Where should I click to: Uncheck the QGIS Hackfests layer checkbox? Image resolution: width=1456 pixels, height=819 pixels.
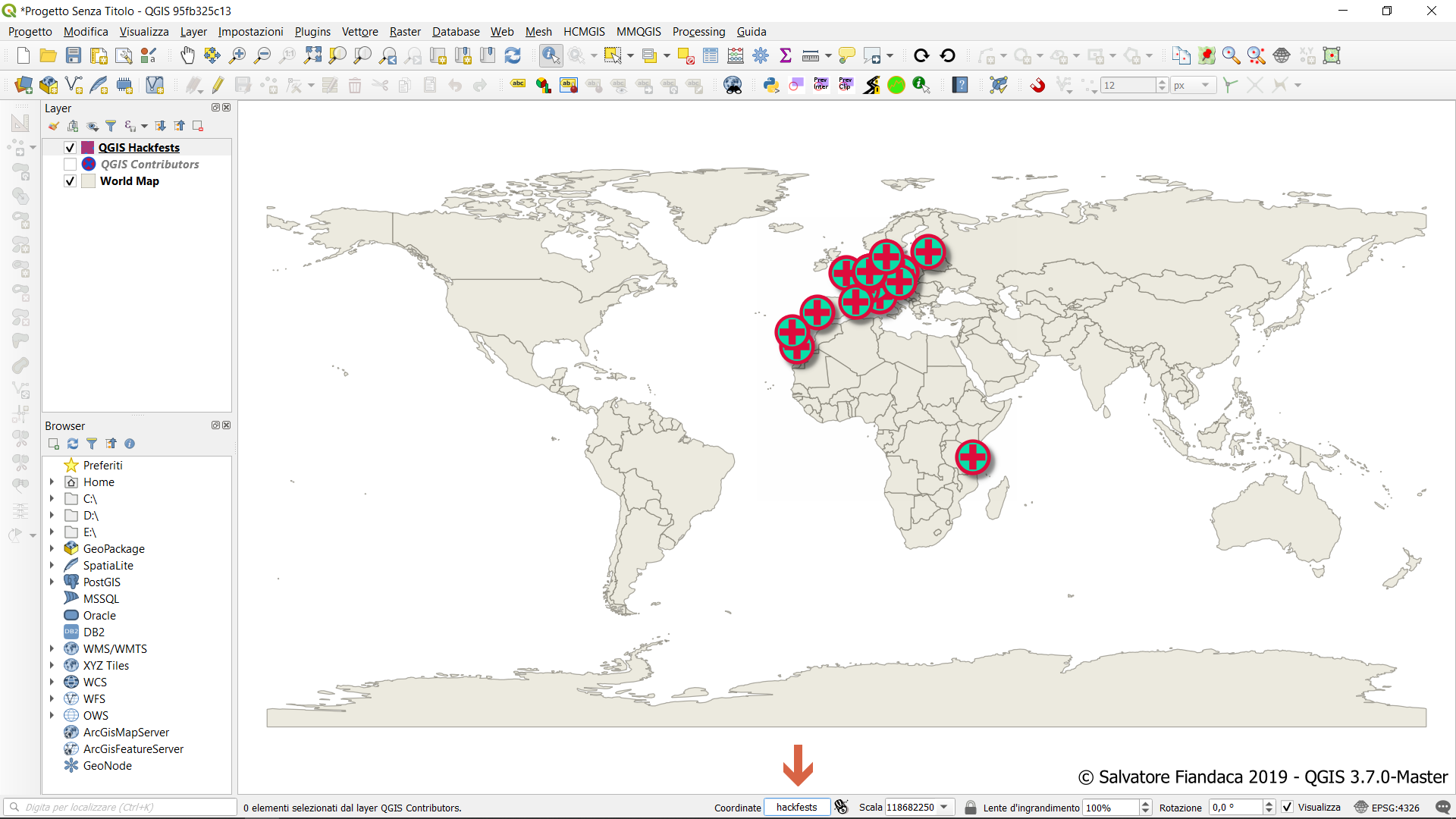click(x=70, y=148)
